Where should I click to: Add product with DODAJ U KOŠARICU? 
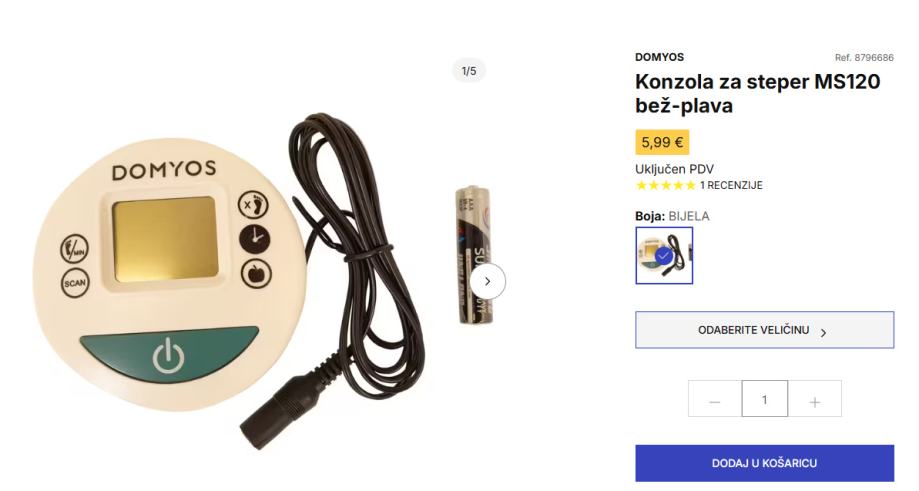tap(764, 463)
